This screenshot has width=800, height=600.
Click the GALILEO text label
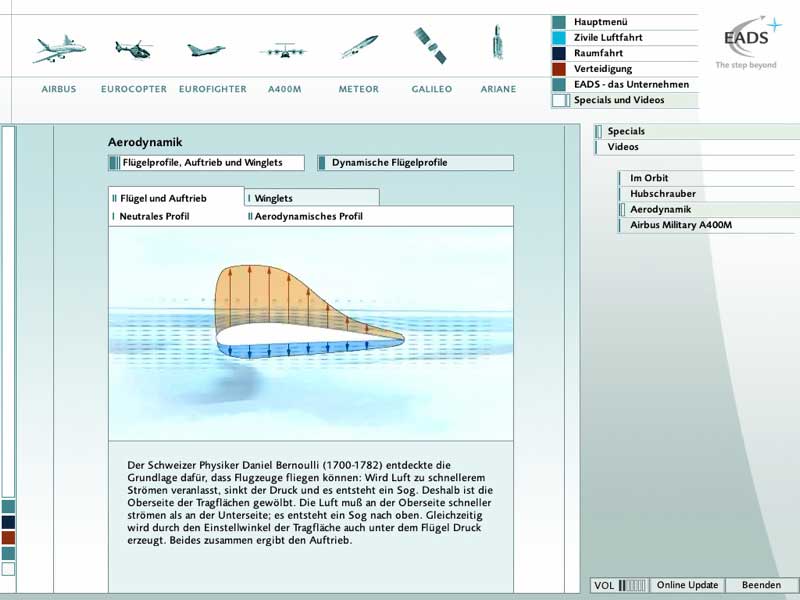(432, 89)
